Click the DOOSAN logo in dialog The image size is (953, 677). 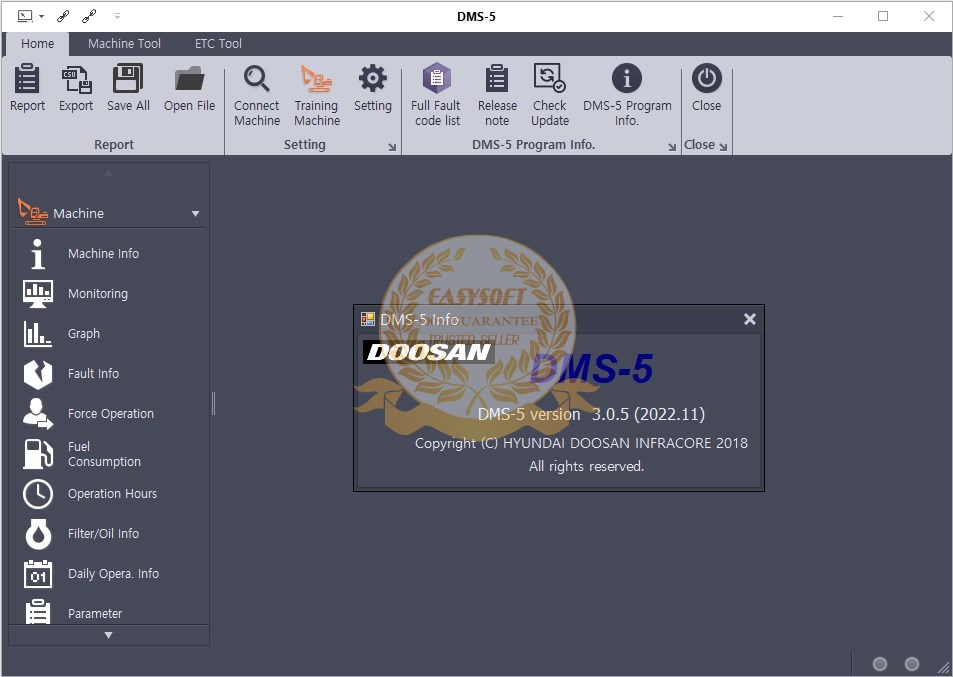[428, 352]
